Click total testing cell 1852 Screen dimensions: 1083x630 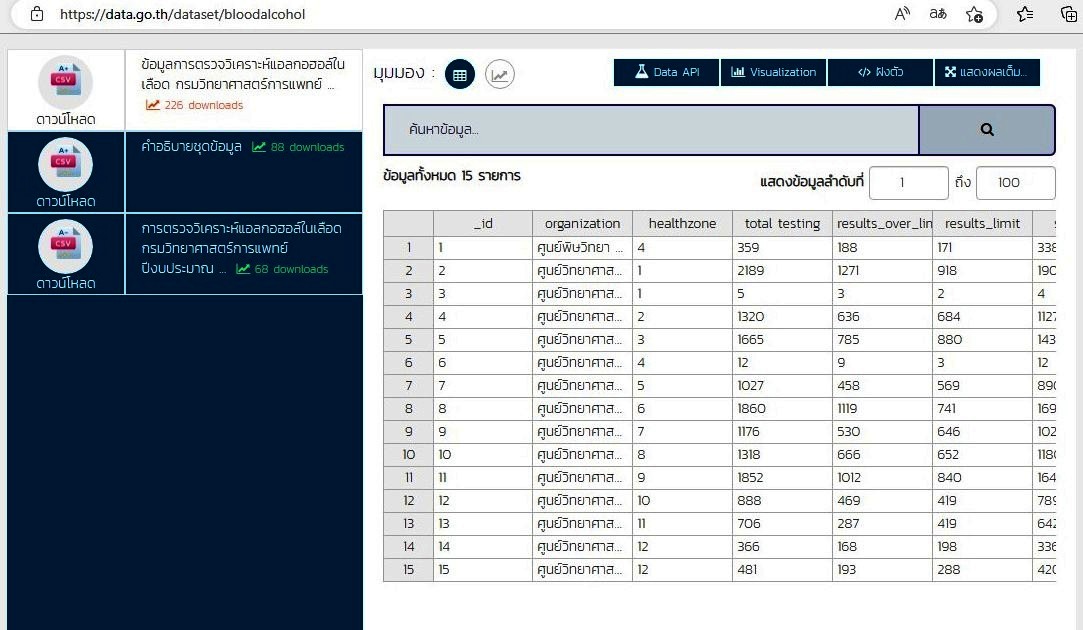click(x=783, y=477)
